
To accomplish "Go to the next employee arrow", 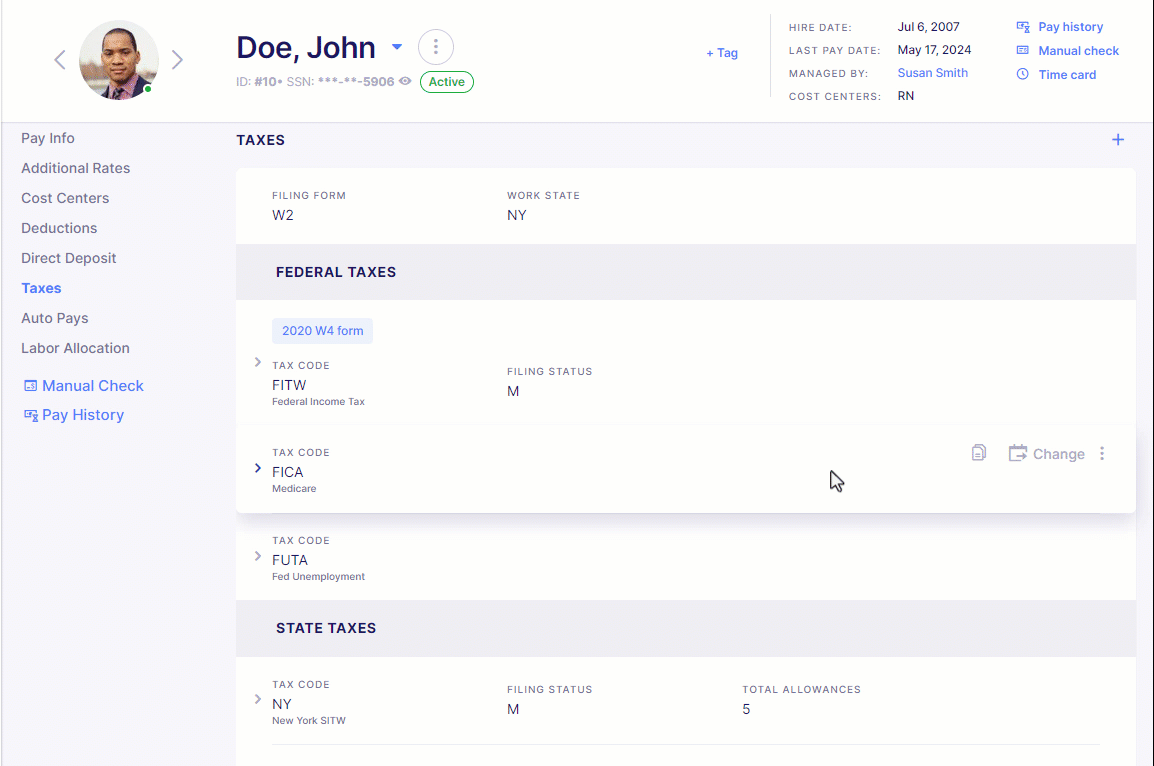I will click(x=177, y=60).
